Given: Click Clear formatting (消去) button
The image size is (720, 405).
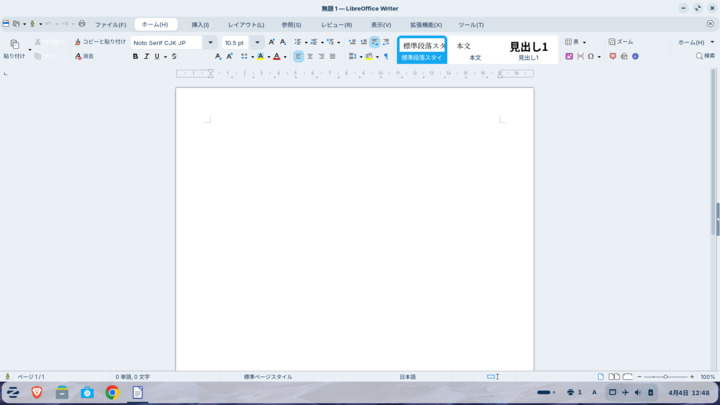Looking at the screenshot, I should click(x=84, y=56).
